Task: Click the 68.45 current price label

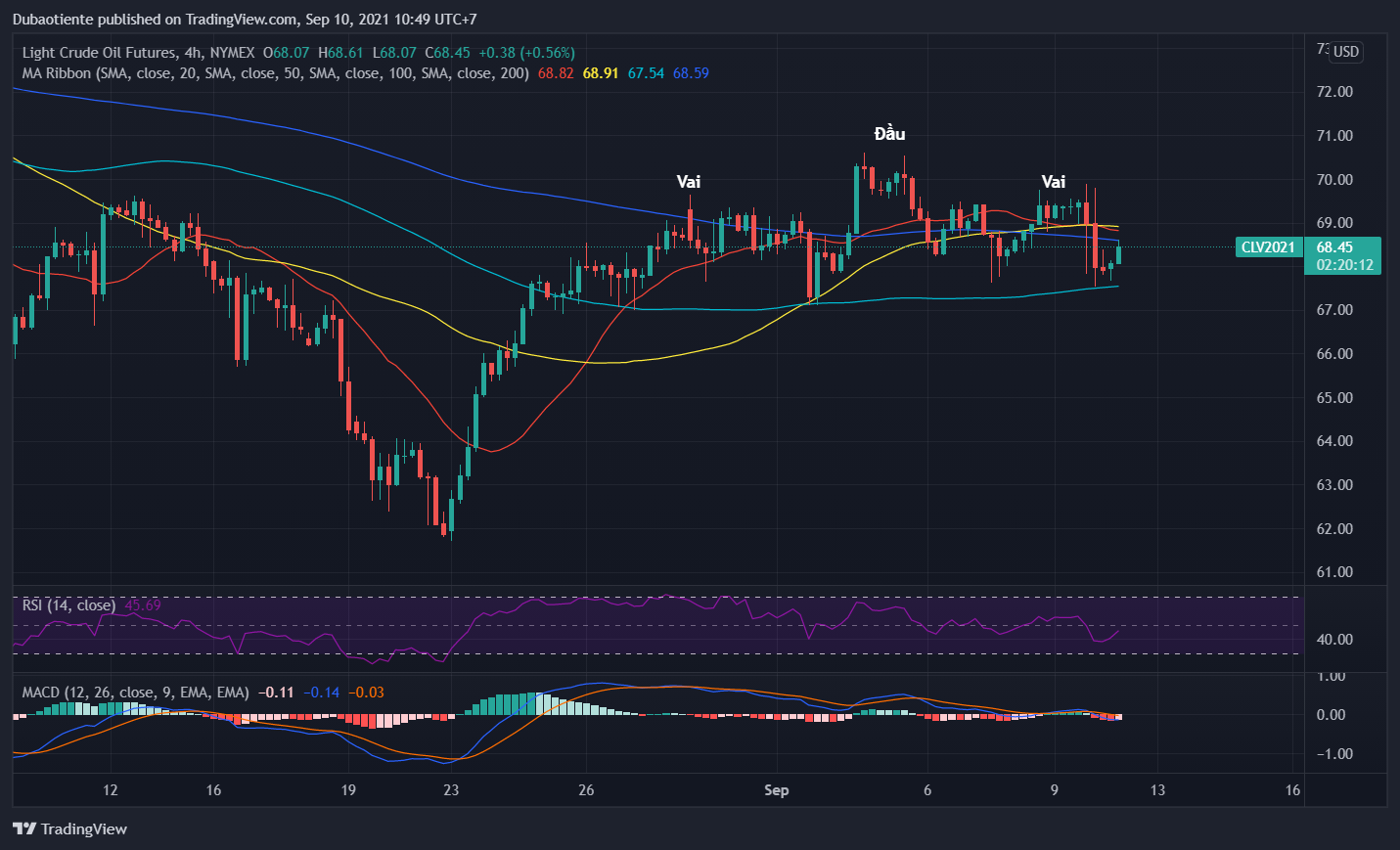Action: [x=1334, y=247]
